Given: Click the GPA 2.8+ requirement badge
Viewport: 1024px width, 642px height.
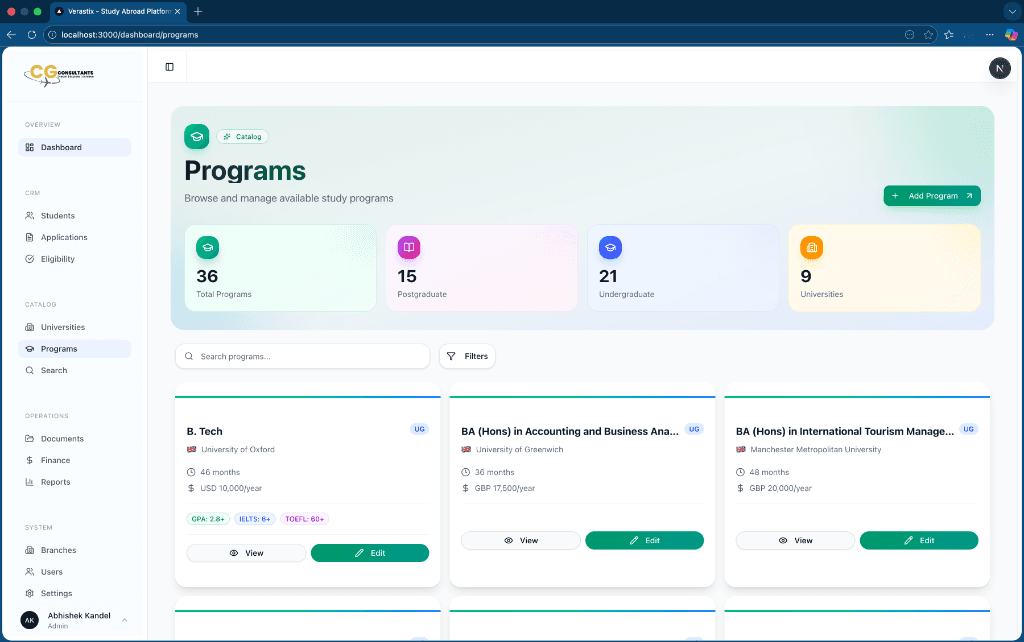Looking at the screenshot, I should click(x=208, y=519).
